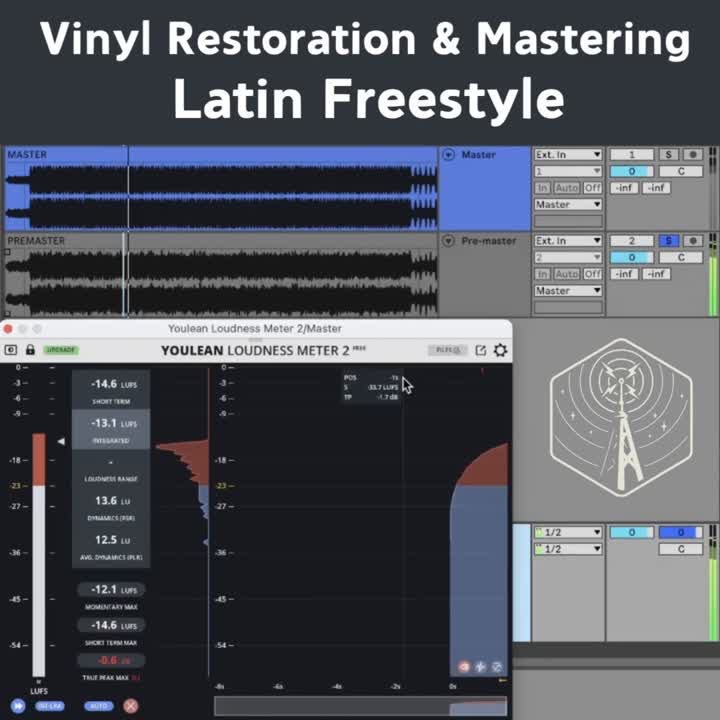Click Master track volume slider showing 0
This screenshot has height=720, width=720.
tap(632, 171)
